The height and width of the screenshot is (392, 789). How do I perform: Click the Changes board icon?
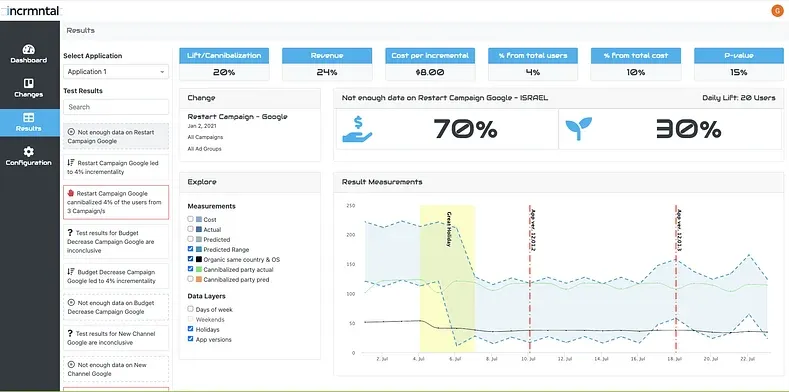[29, 83]
